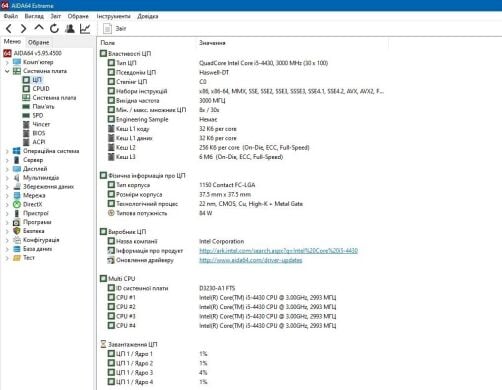The width and height of the screenshot is (502, 390).
Task: Select Мультимедіа in the tree
Action: [x=36, y=178]
